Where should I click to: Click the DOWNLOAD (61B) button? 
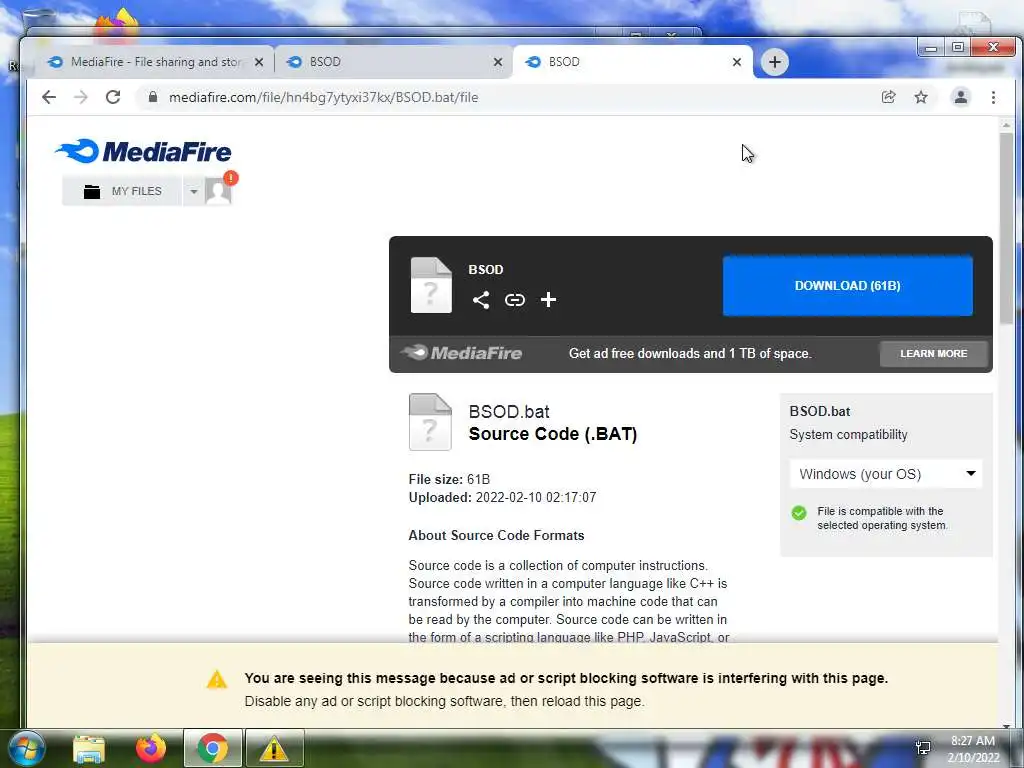848,285
